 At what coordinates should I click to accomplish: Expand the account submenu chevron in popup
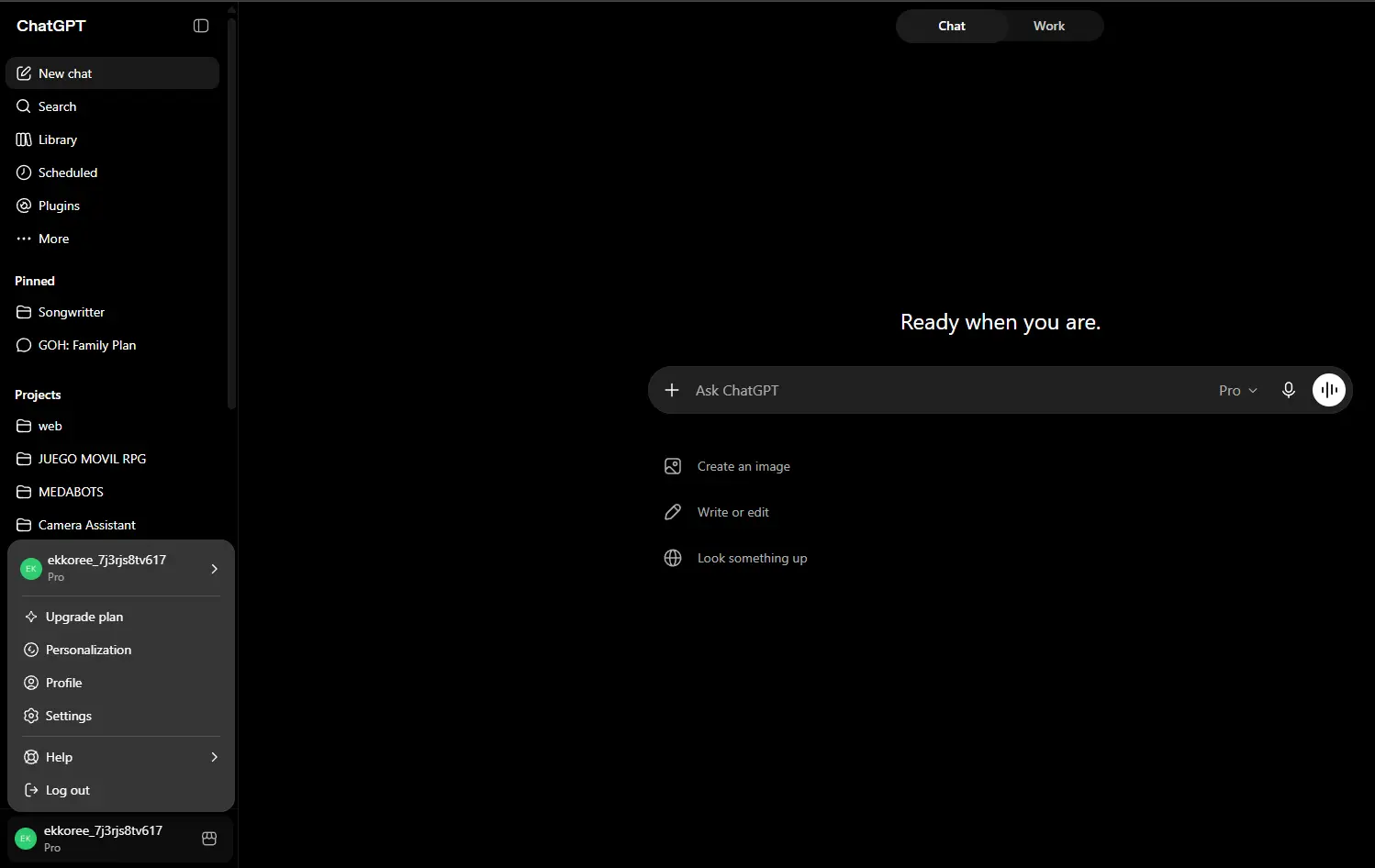point(214,569)
